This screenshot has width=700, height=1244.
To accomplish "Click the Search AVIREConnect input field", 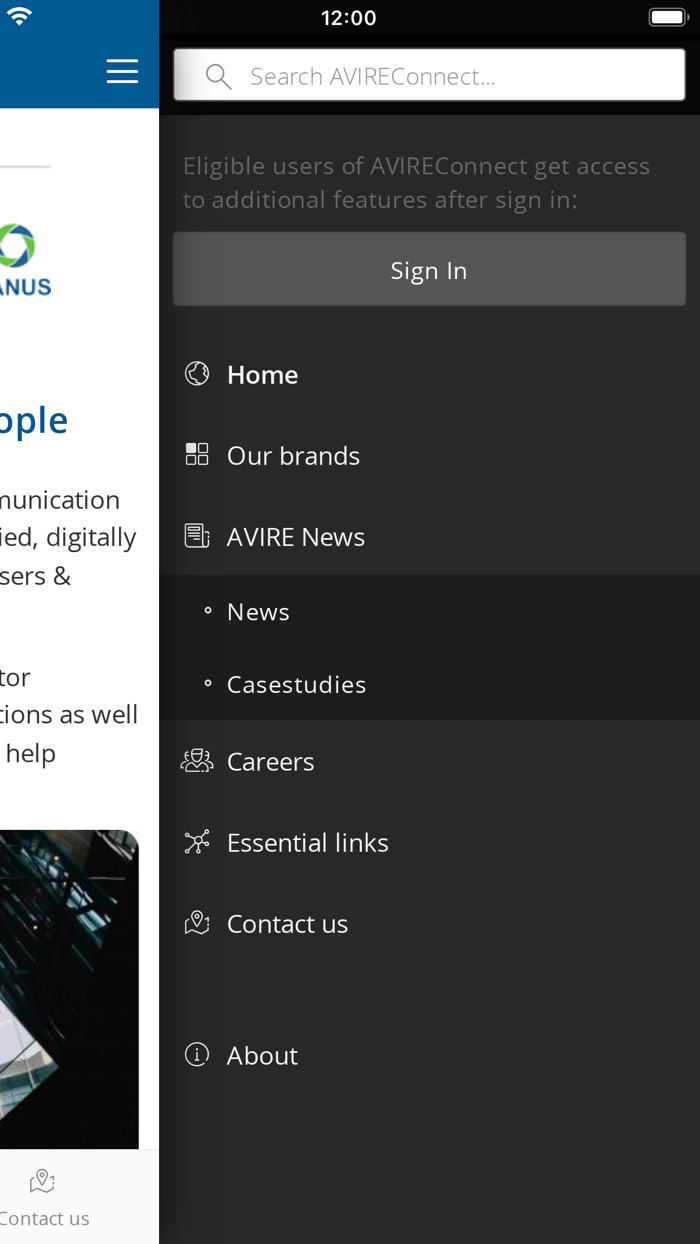I will [430, 74].
